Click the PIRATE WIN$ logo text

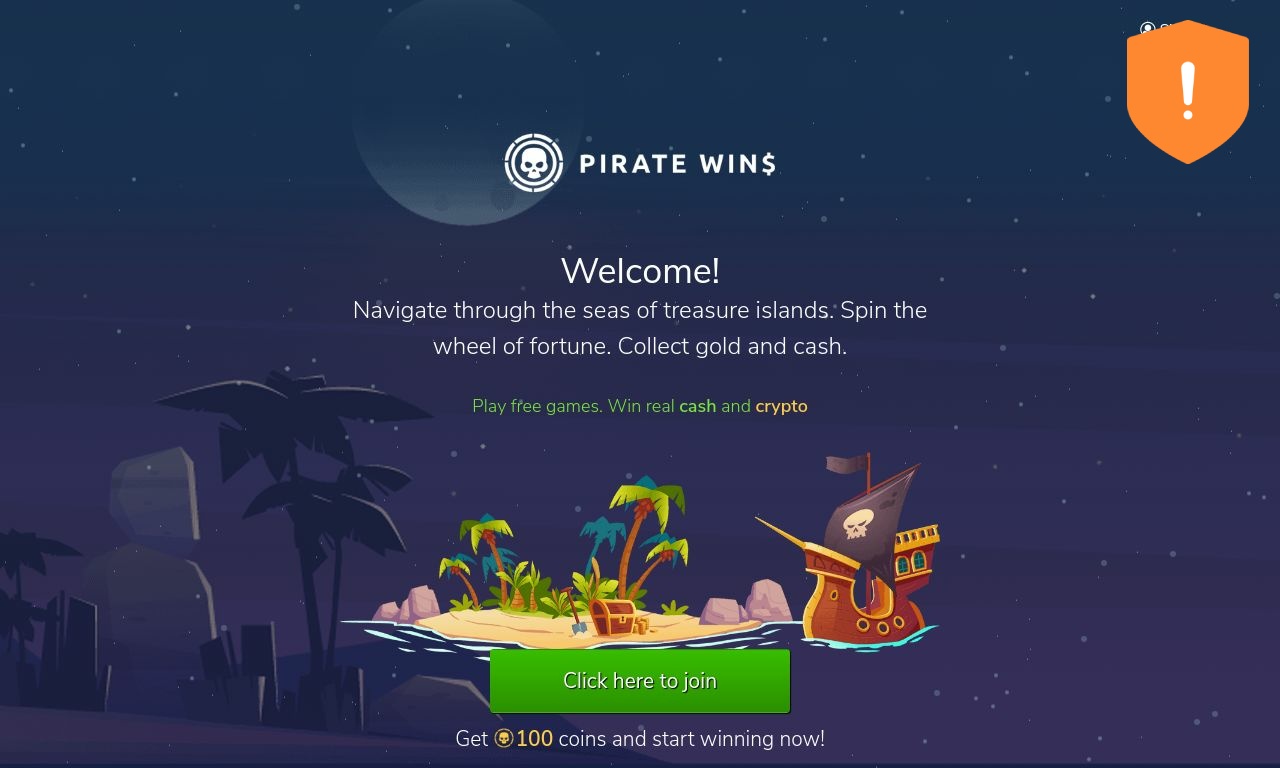pyautogui.click(x=678, y=164)
